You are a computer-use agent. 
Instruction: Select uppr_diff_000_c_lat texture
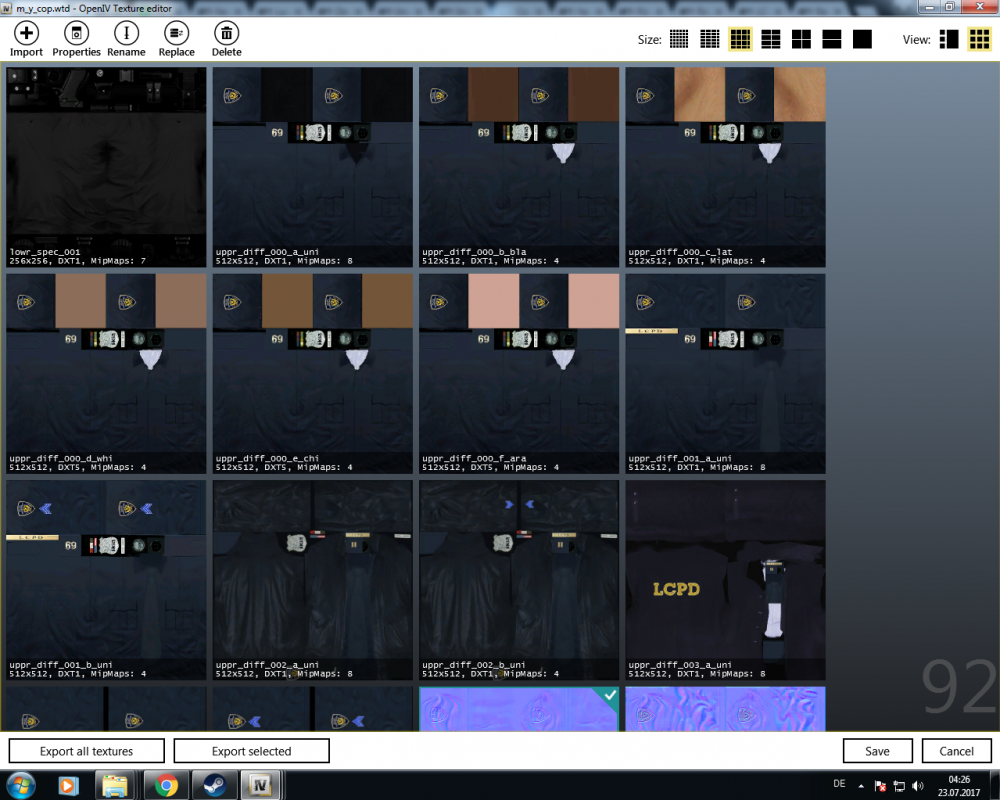tap(726, 167)
